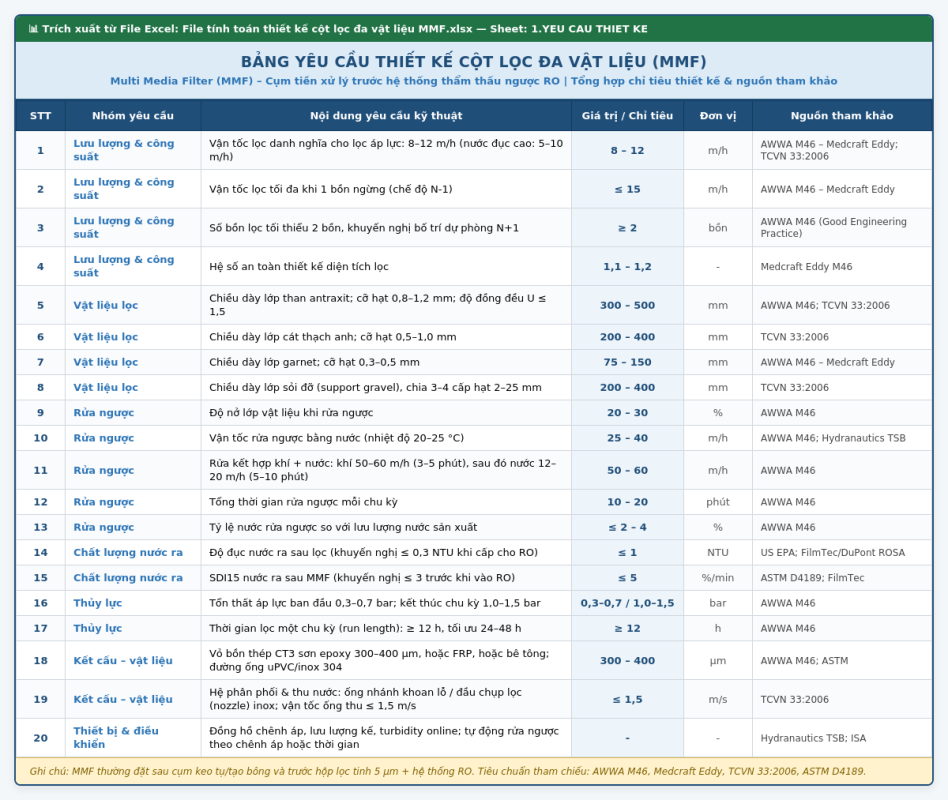Click the description 'Hệ số an toàn thiết kế diện tích lọc'
Viewport: 948px width, 800px height.
point(299,267)
